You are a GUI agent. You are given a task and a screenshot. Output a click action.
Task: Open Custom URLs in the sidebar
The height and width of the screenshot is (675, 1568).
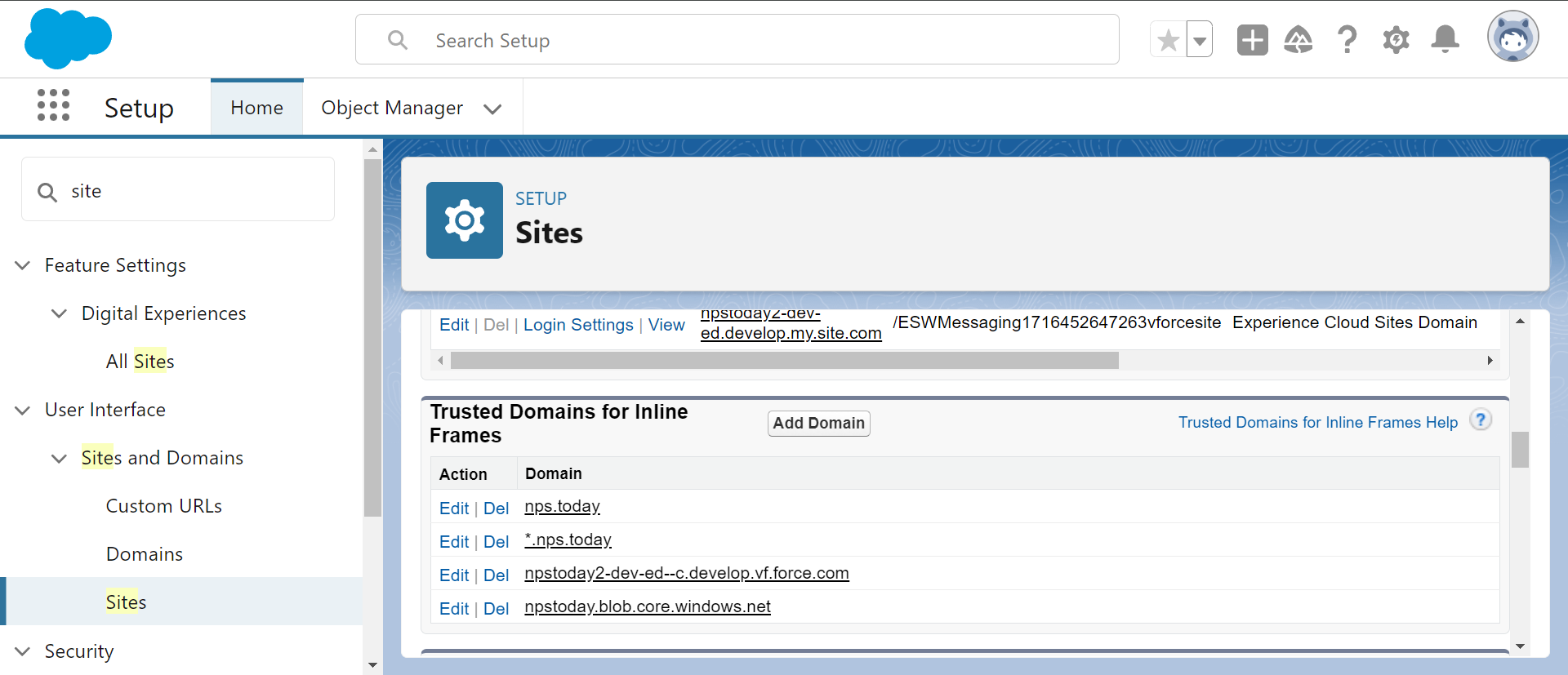click(164, 506)
